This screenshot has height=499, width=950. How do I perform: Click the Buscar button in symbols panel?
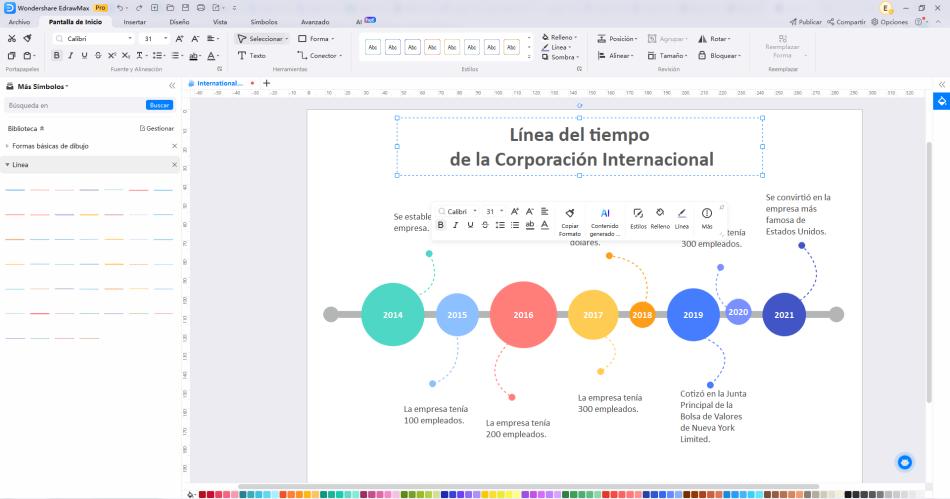[159, 105]
